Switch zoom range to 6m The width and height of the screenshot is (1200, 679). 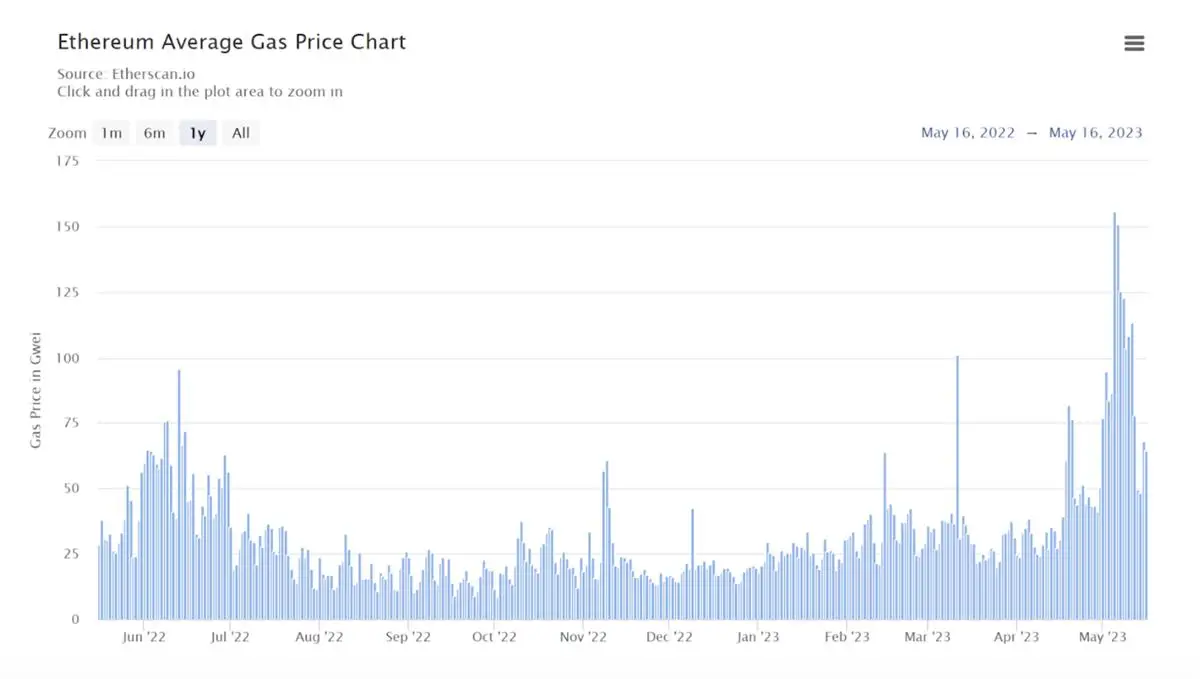[x=154, y=133]
